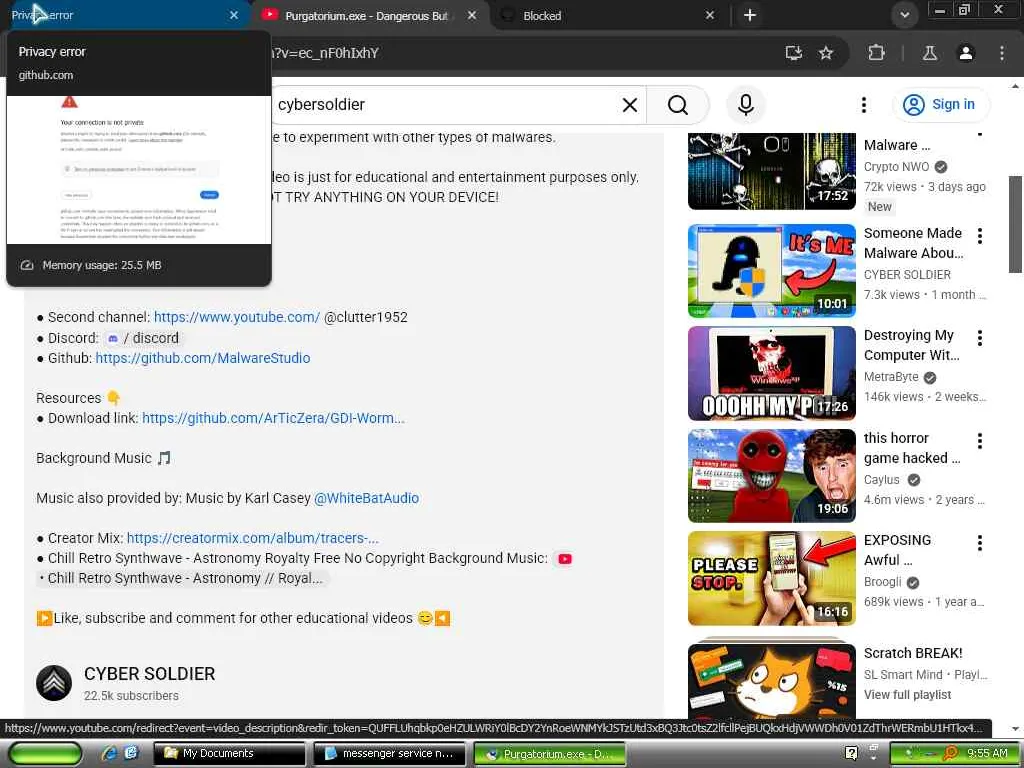The width and height of the screenshot is (1024, 768).
Task: Open the 'Destroying My Computer' video thumbnail
Action: [x=771, y=373]
